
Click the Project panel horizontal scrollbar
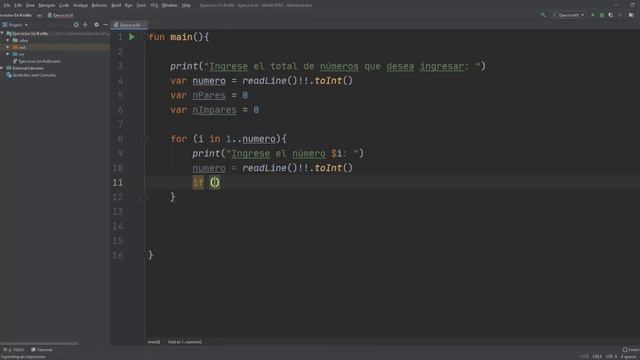[39, 344]
